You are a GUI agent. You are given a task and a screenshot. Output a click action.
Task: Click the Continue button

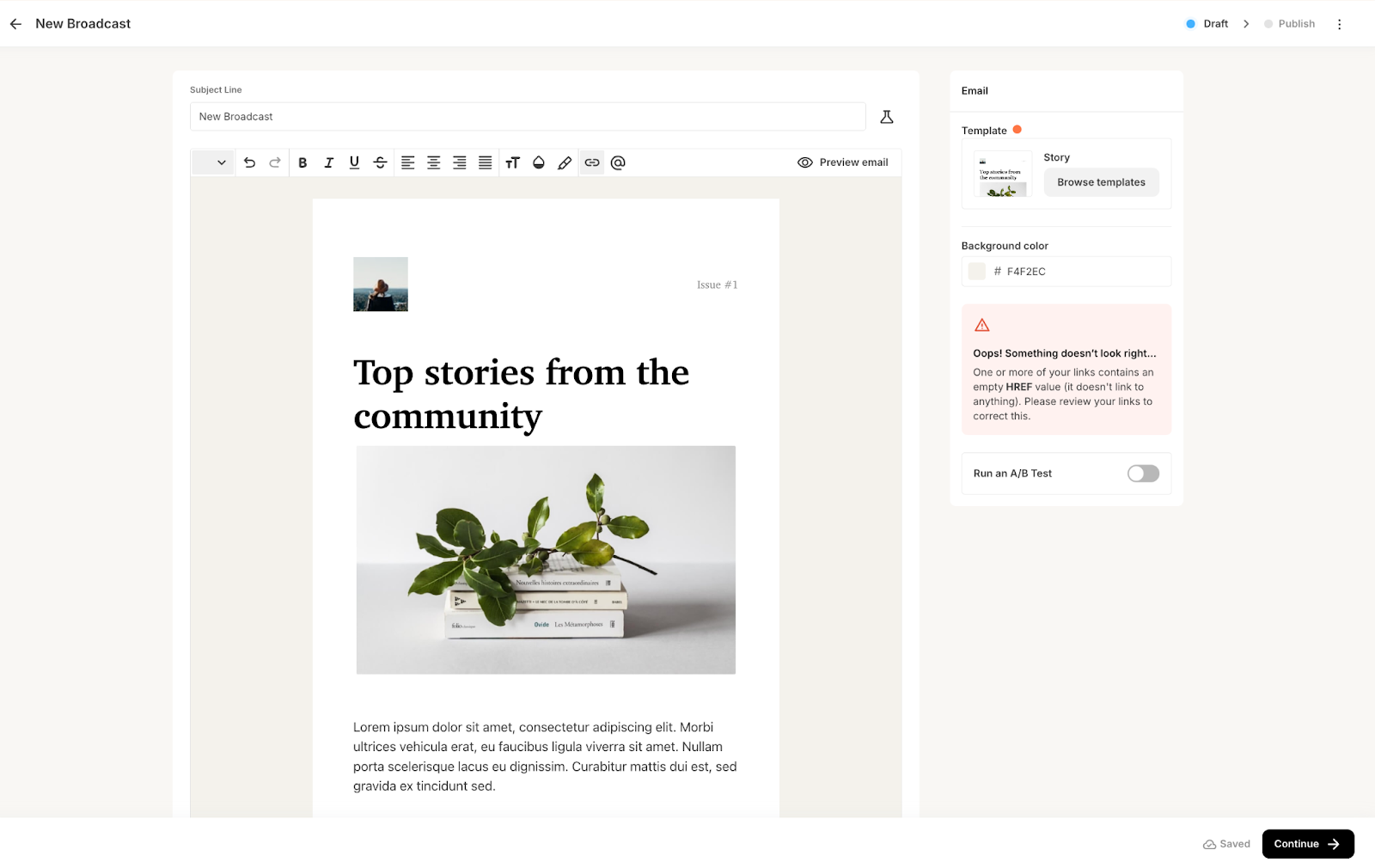tap(1308, 844)
